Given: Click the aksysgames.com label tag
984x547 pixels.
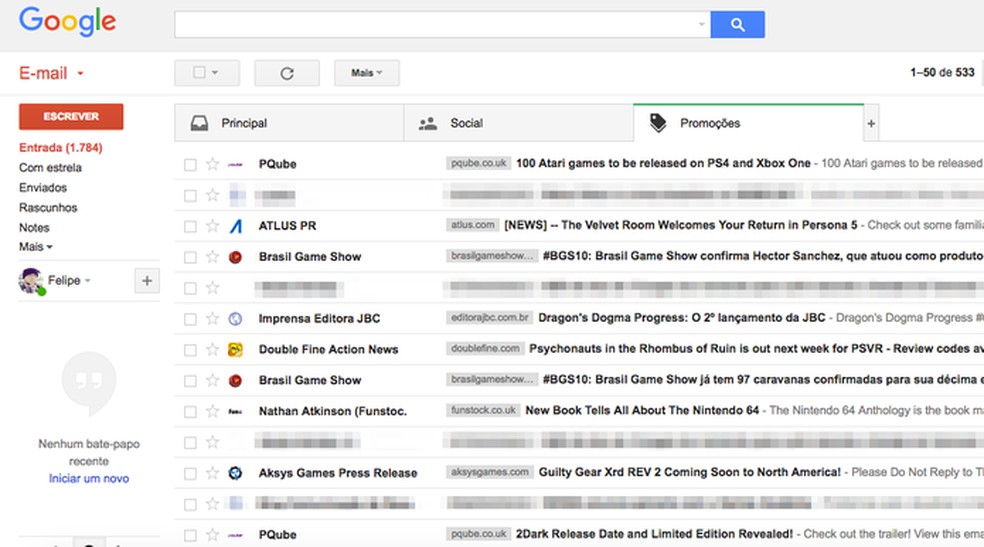Looking at the screenshot, I should (489, 472).
